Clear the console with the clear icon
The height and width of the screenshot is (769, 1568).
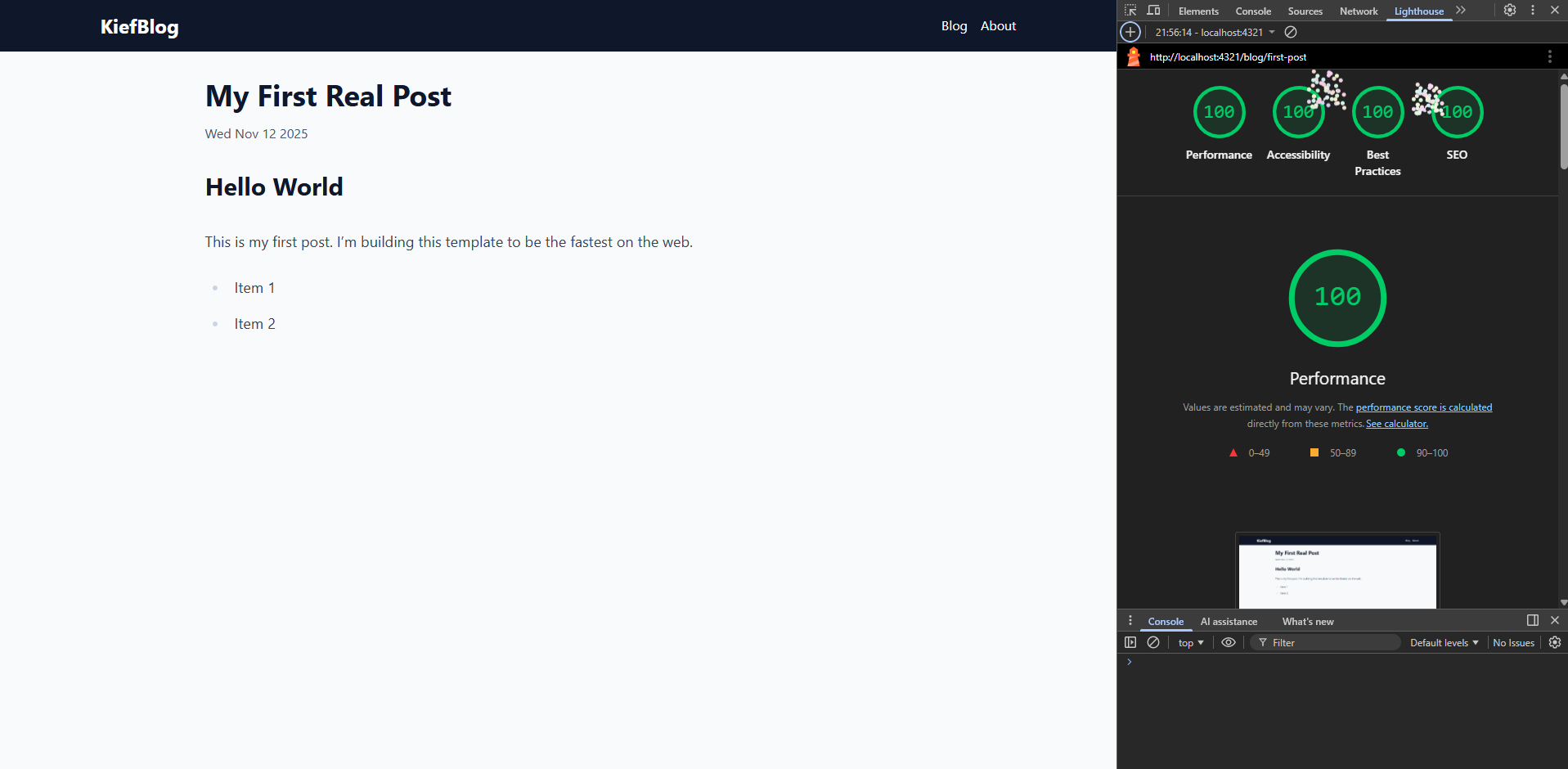point(1153,642)
